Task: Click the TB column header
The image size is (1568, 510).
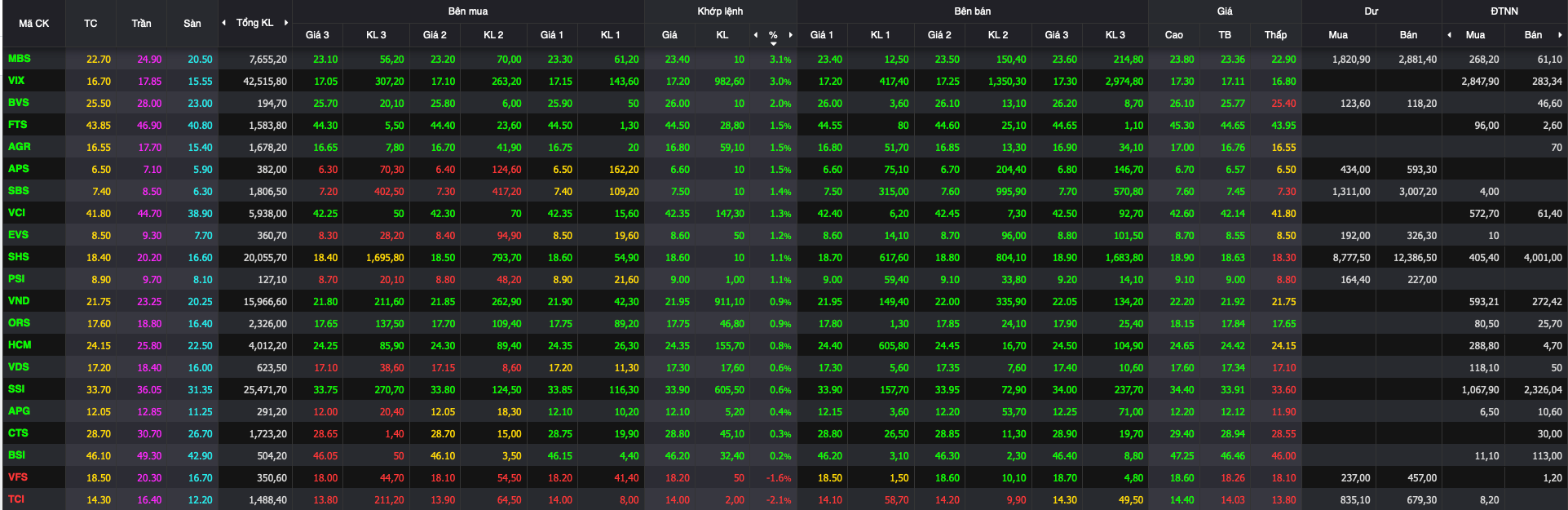Action: [x=1225, y=35]
